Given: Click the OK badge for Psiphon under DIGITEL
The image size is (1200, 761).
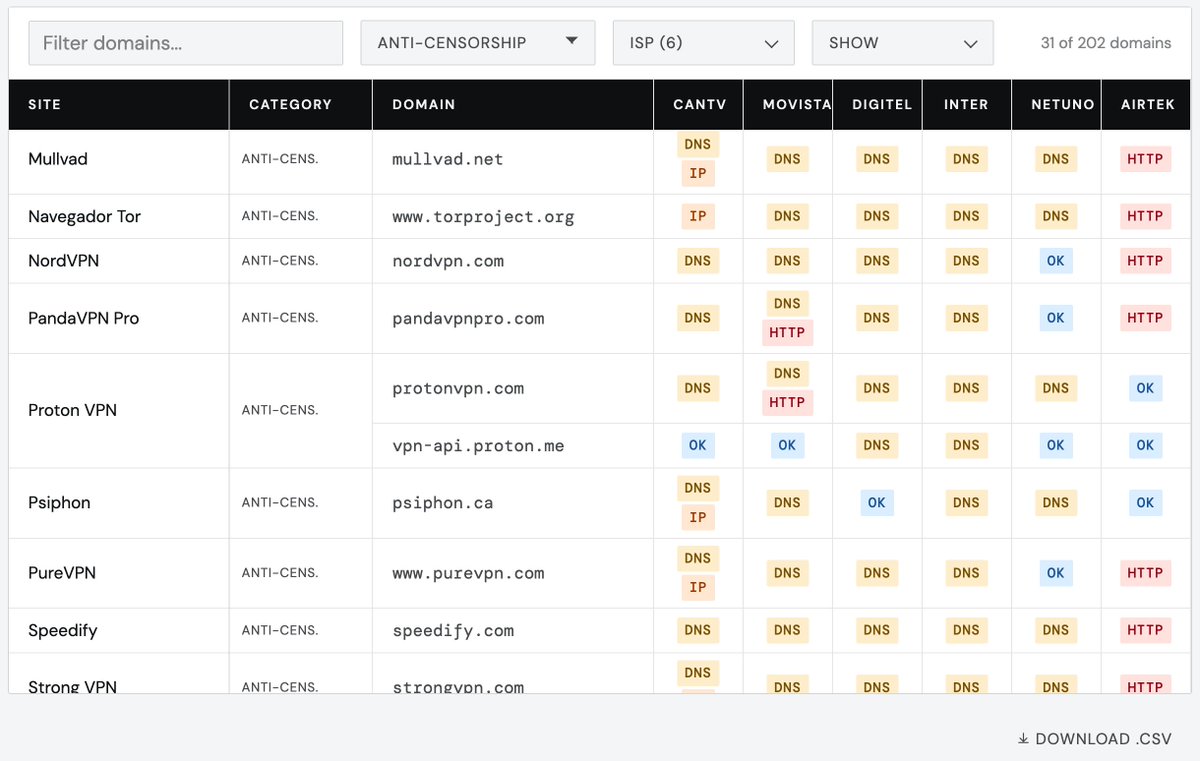Looking at the screenshot, I should coord(877,503).
